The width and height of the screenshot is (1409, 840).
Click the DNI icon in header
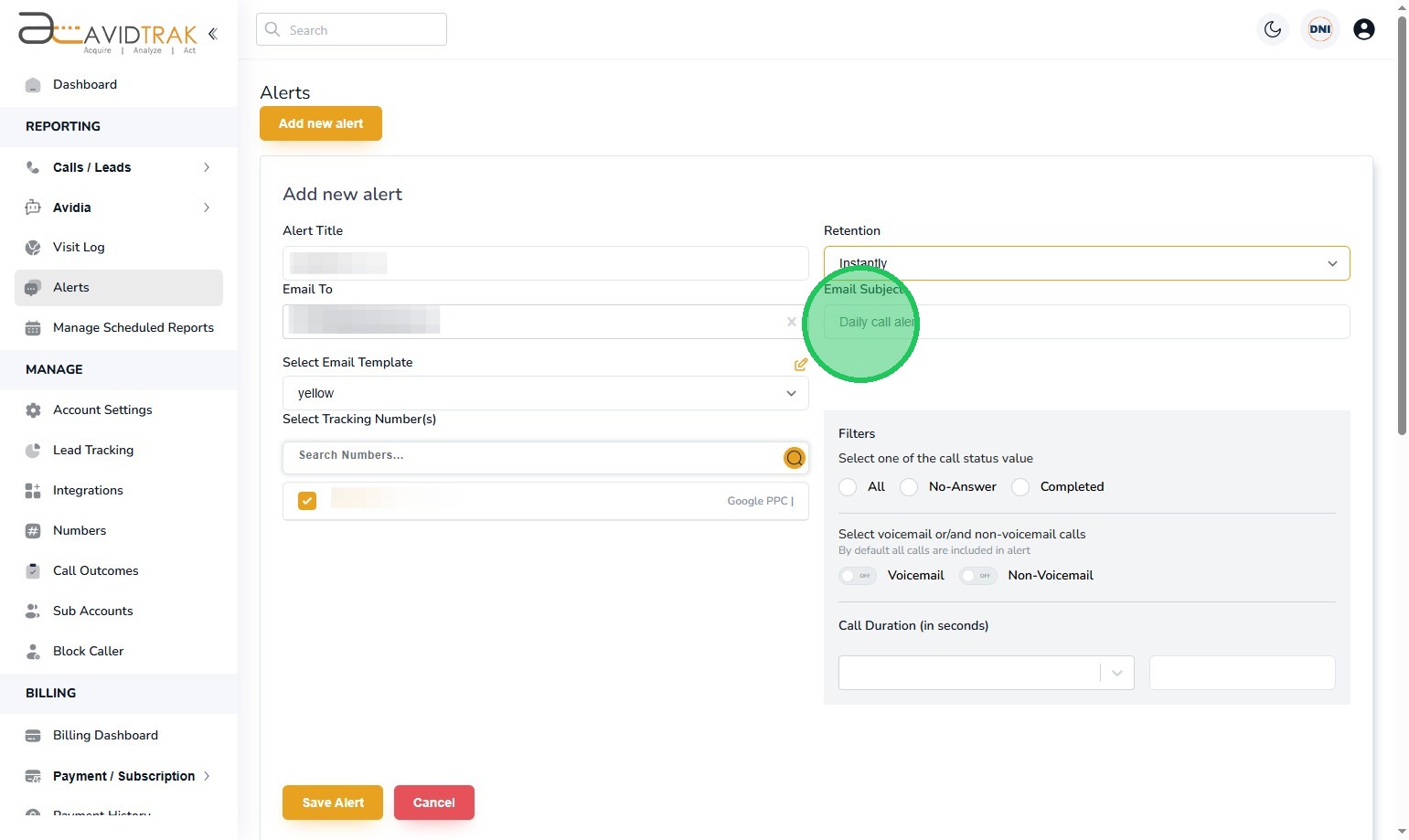pyautogui.click(x=1319, y=29)
